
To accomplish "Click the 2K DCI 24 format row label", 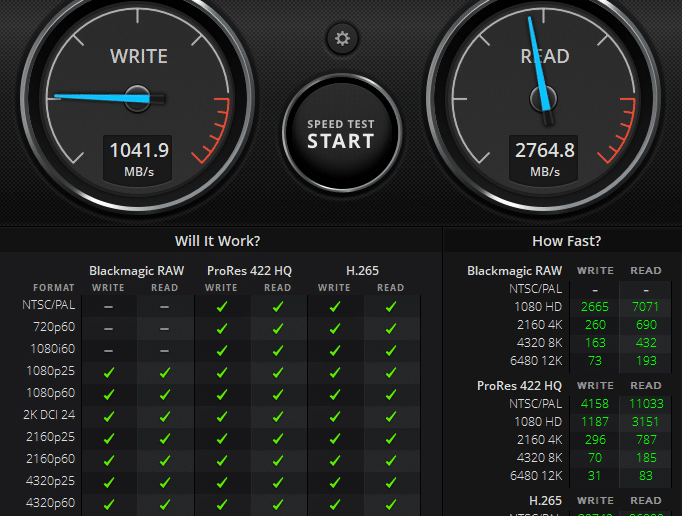I will click(49, 415).
